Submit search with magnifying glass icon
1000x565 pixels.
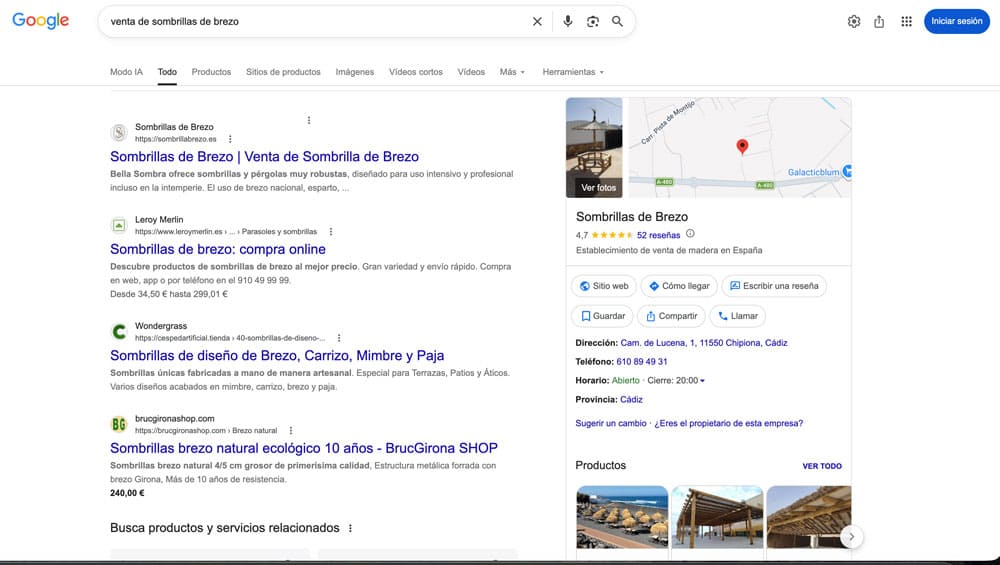(x=617, y=21)
